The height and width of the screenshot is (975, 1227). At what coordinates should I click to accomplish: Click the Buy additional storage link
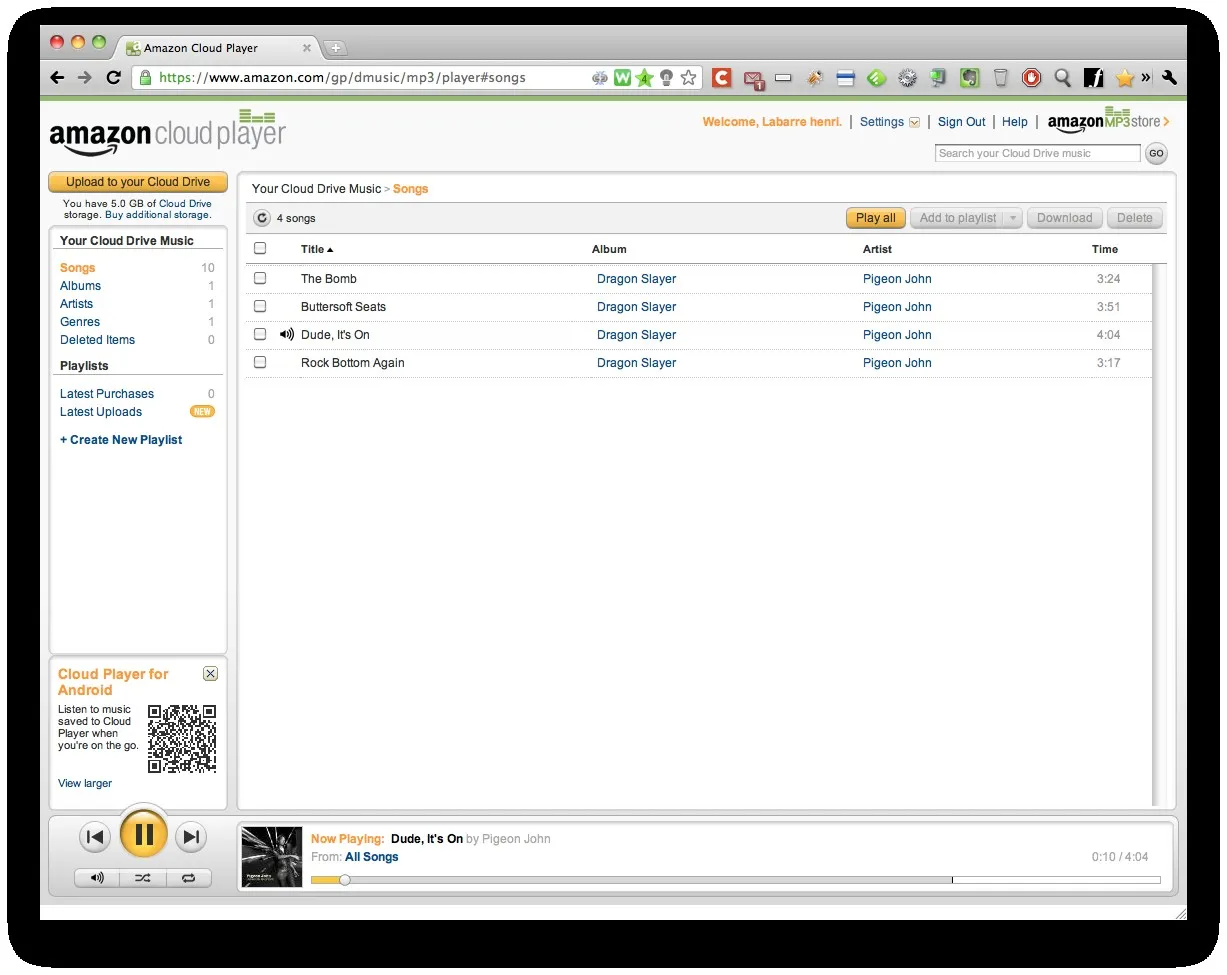click(158, 215)
